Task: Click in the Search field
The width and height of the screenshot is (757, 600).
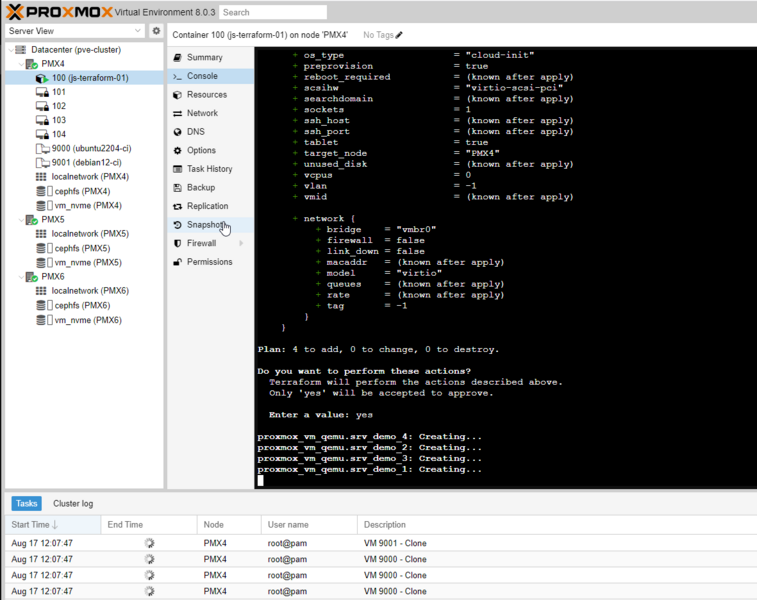Action: pyautogui.click(x=273, y=13)
